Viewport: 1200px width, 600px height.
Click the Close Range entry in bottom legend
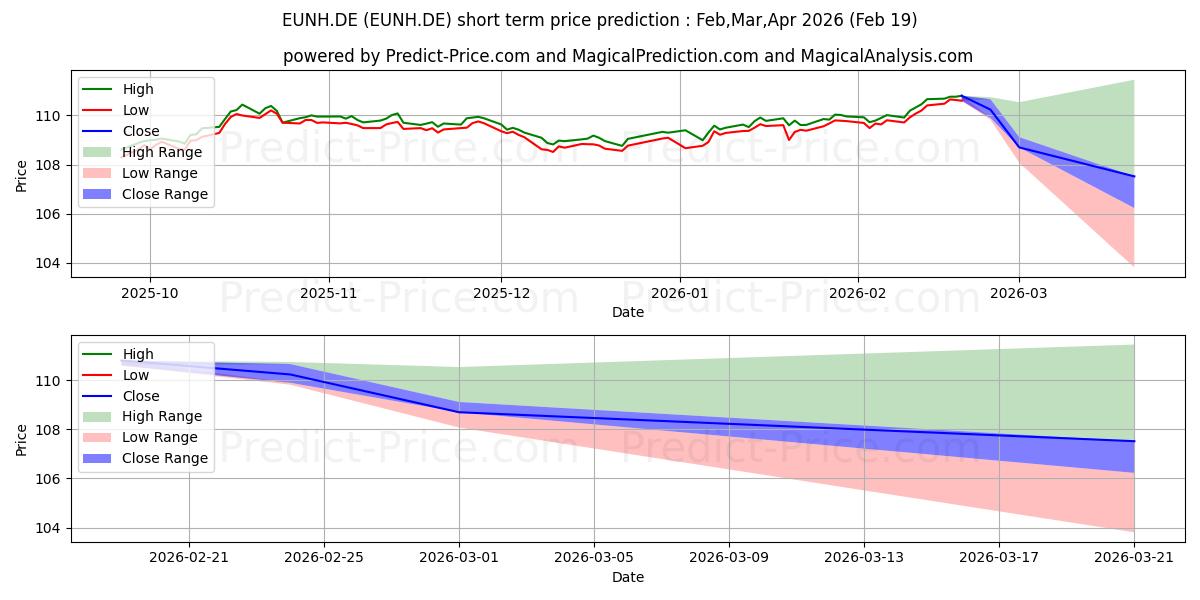147,459
